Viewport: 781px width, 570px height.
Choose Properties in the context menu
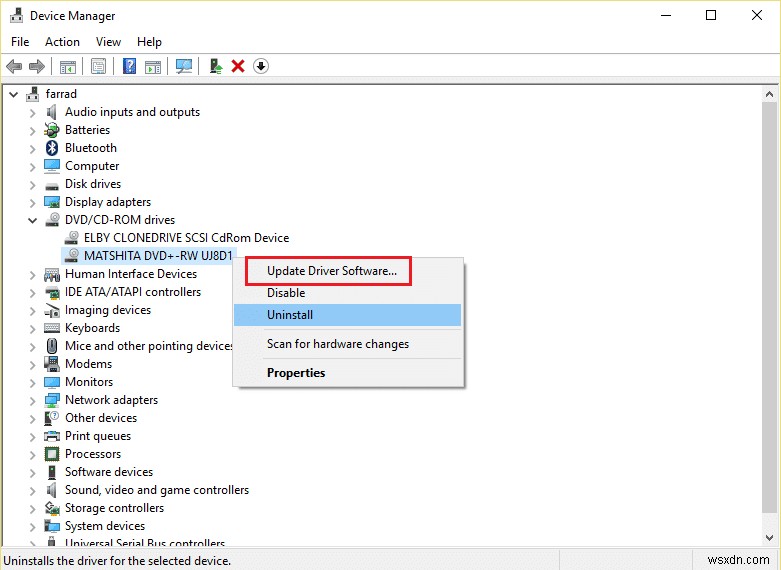tap(348, 373)
